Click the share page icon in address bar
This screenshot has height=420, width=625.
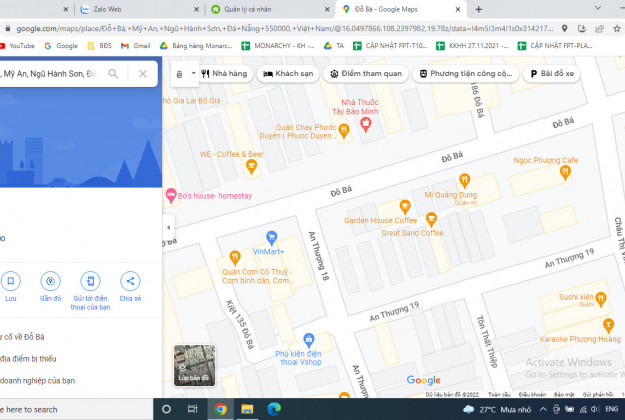[x=599, y=28]
